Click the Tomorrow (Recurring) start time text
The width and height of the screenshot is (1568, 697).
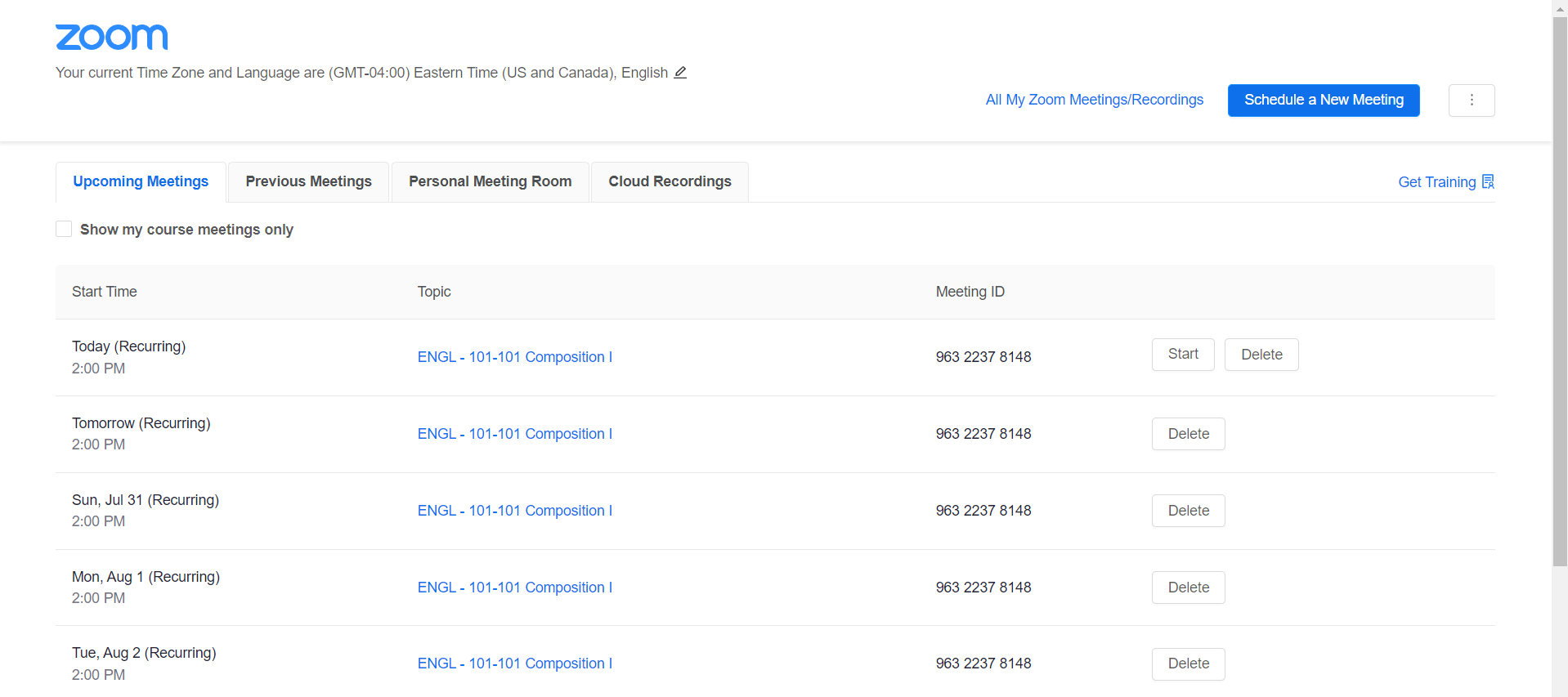click(x=141, y=423)
